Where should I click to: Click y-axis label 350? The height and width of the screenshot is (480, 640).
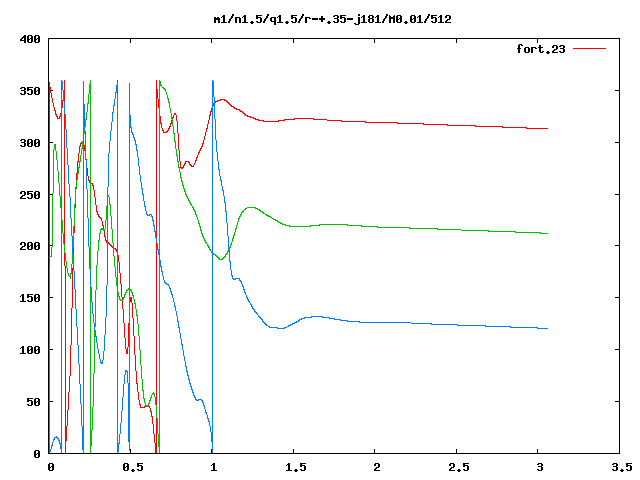pos(30,91)
